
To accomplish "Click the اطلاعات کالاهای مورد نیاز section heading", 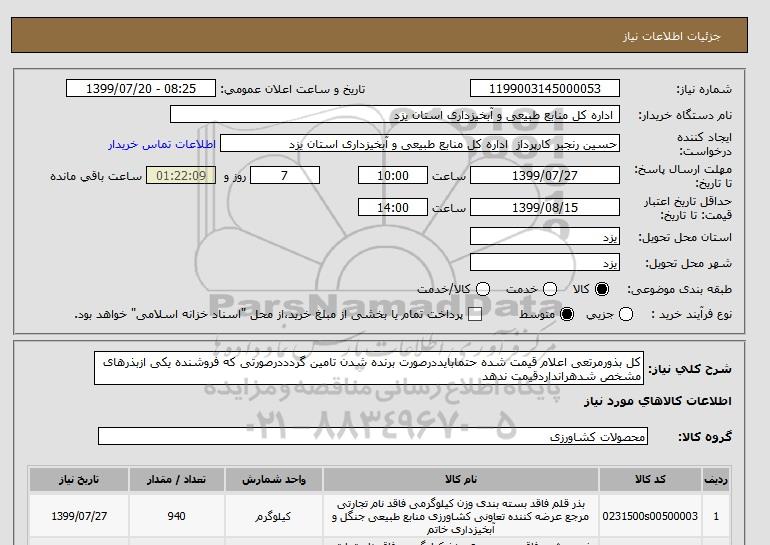I will [658, 401].
